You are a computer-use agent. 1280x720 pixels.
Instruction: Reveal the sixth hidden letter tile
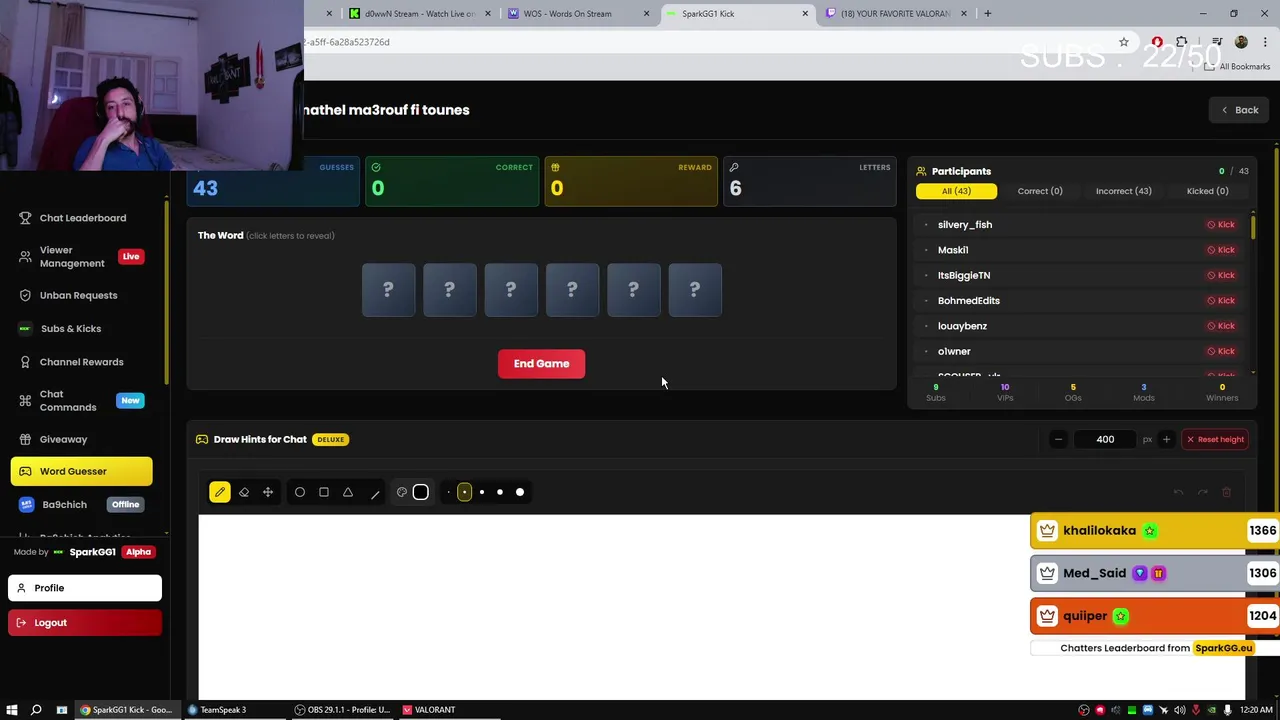[695, 290]
